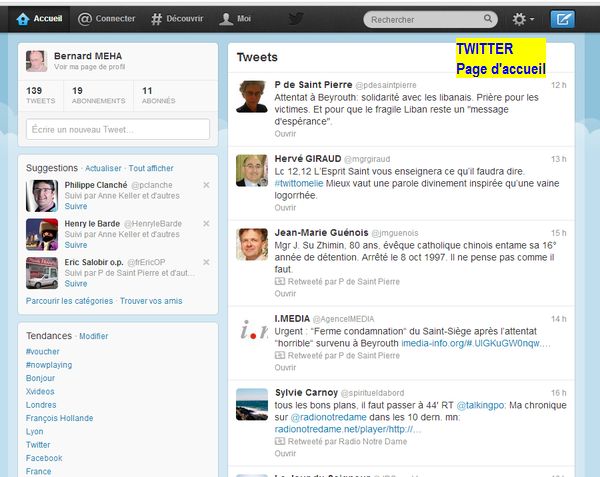600x477 pixels.
Task: Open the radionotredame.net/player link
Action: click(x=347, y=430)
